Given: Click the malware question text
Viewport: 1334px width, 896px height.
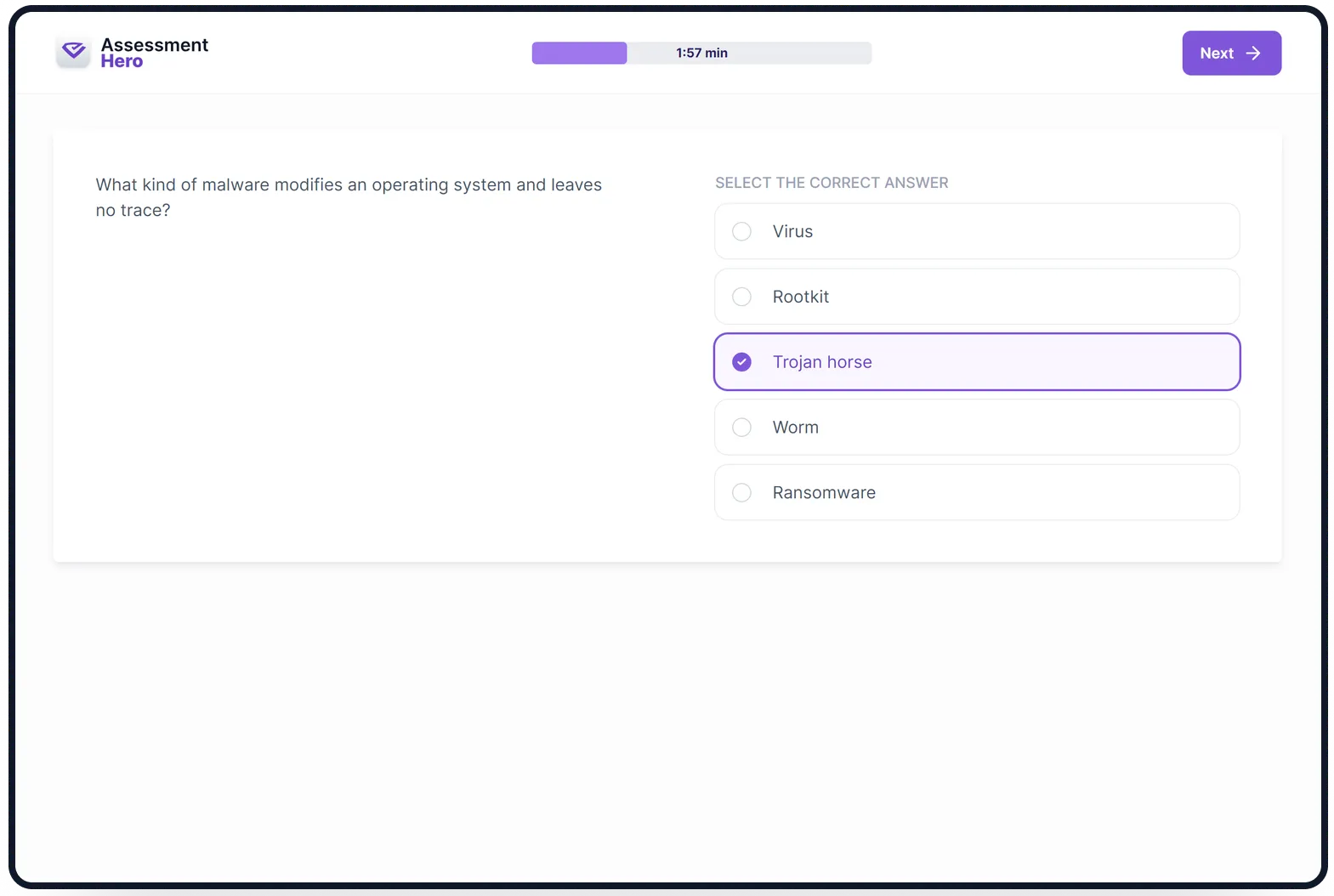Looking at the screenshot, I should tap(349, 197).
